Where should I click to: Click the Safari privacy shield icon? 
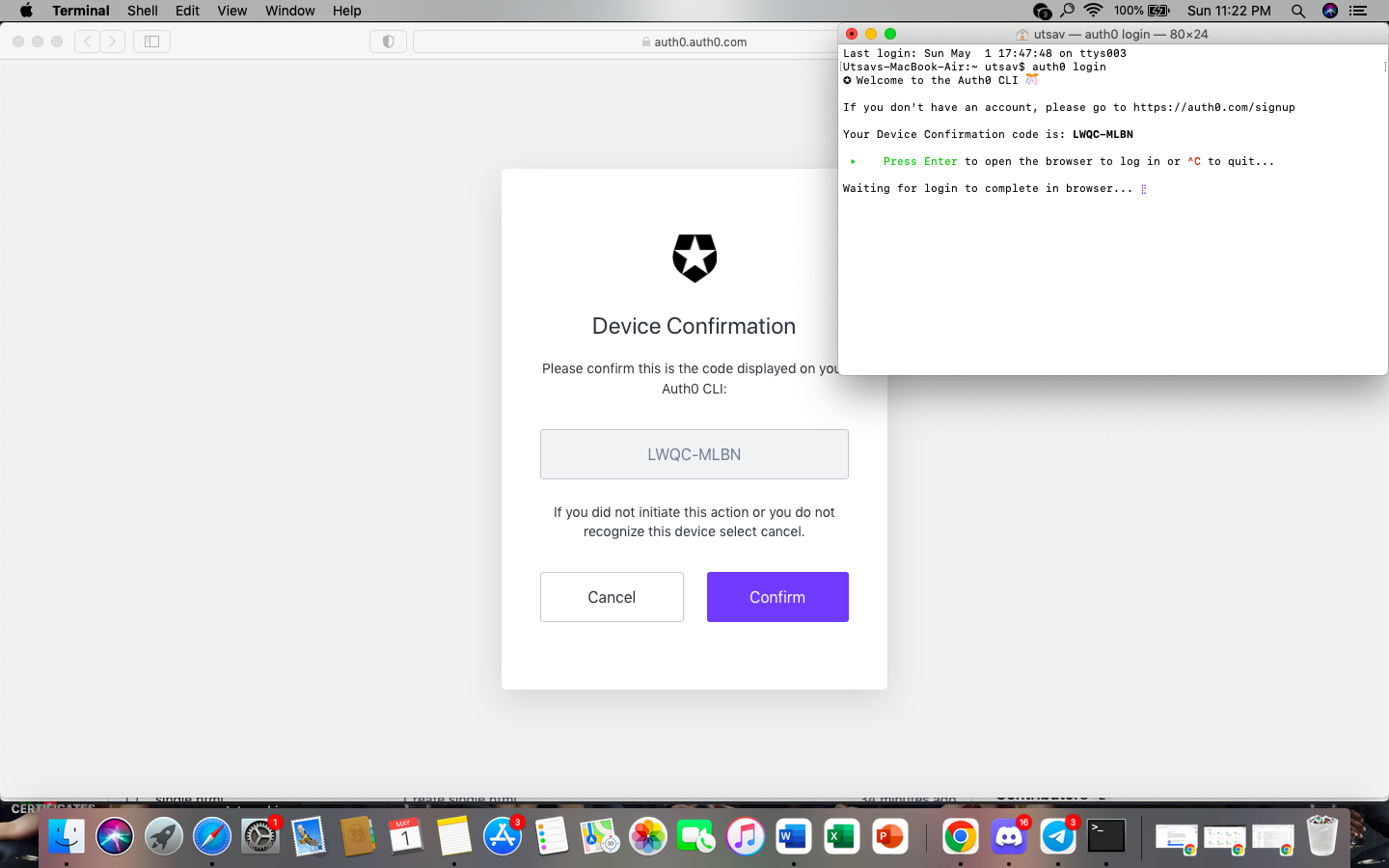388,41
